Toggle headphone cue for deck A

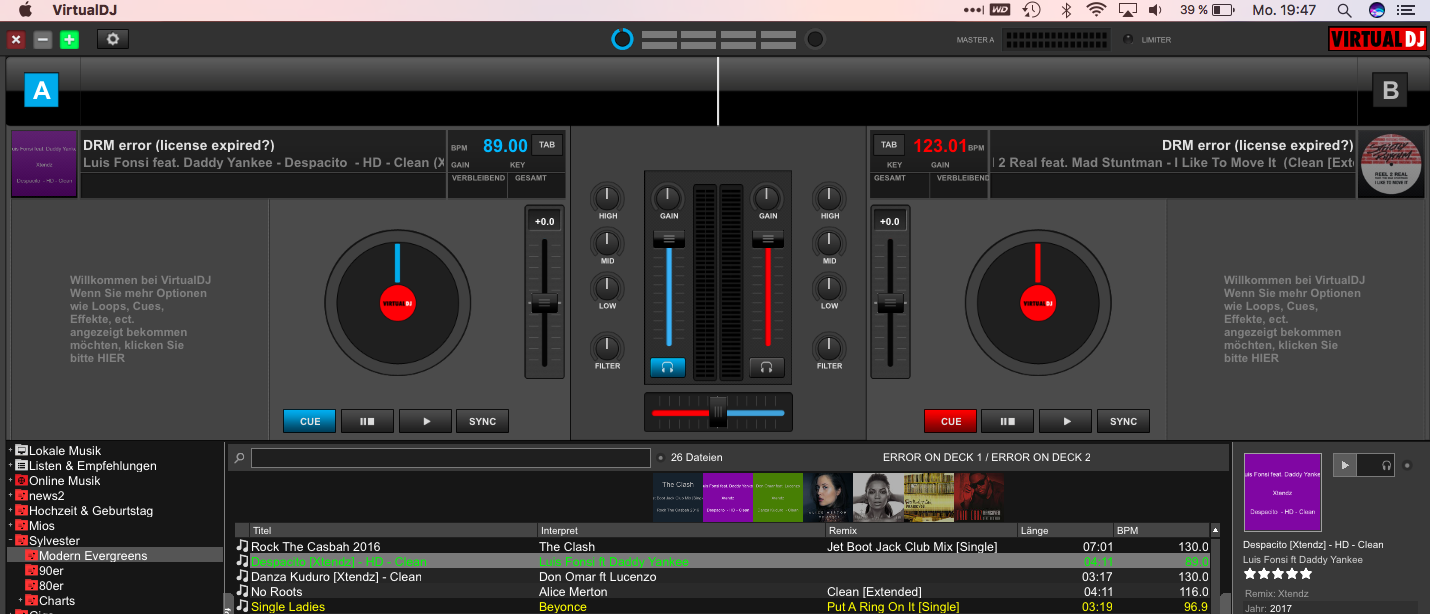(667, 368)
